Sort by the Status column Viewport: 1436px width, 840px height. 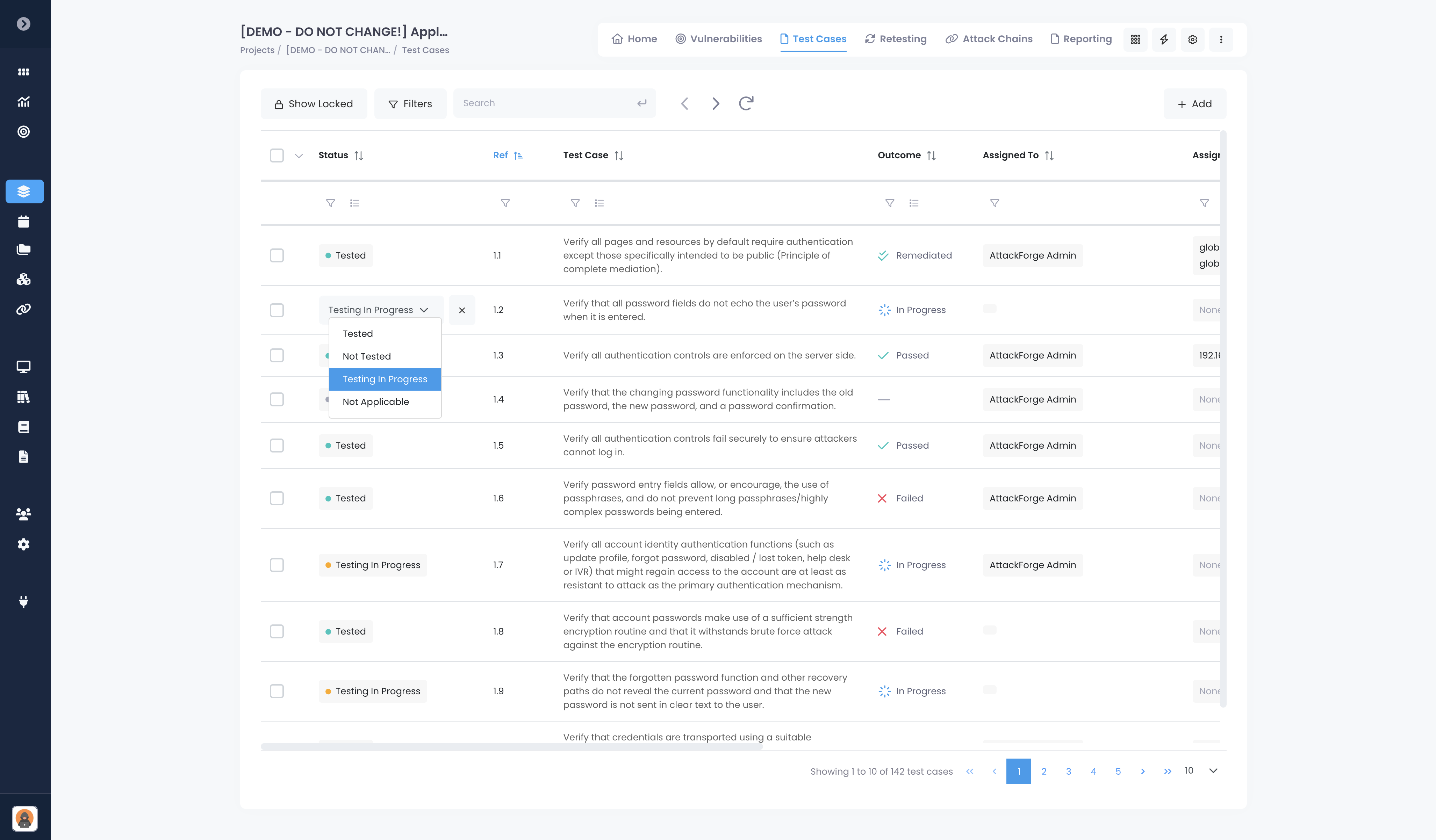point(358,155)
